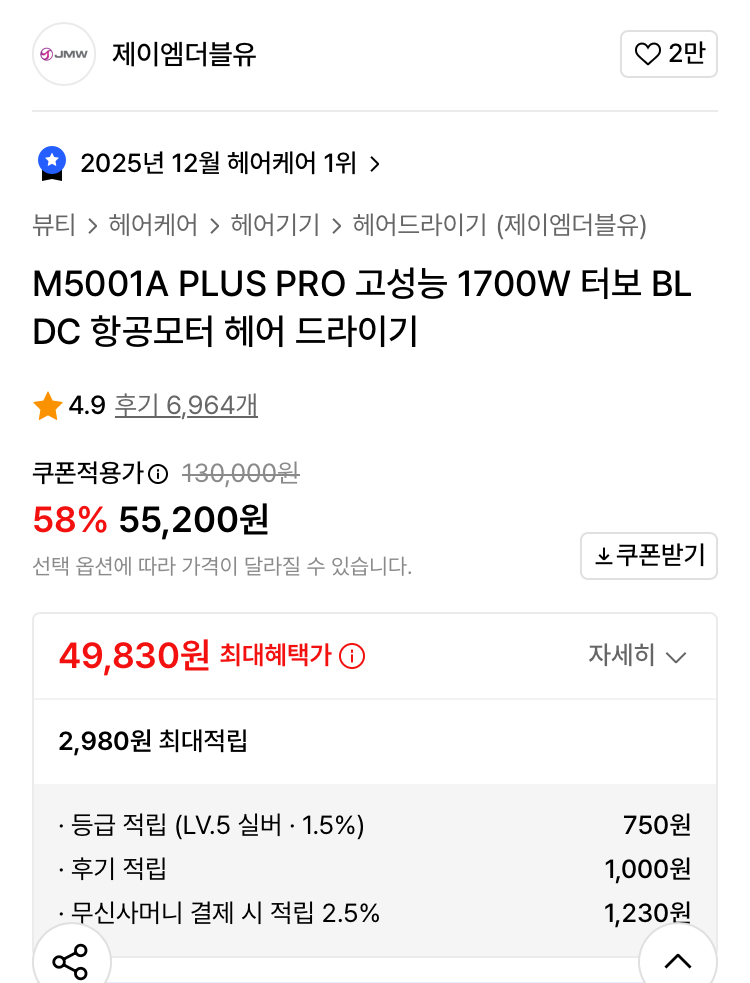750x983 pixels.
Task: Tap the 49,830원 maximum benefit price
Action: 134,655
